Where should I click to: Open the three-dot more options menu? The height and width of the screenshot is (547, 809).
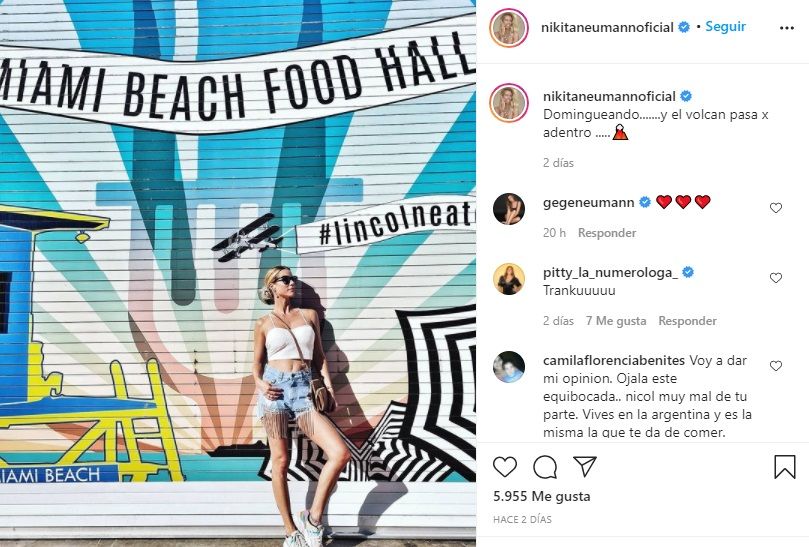click(x=787, y=28)
